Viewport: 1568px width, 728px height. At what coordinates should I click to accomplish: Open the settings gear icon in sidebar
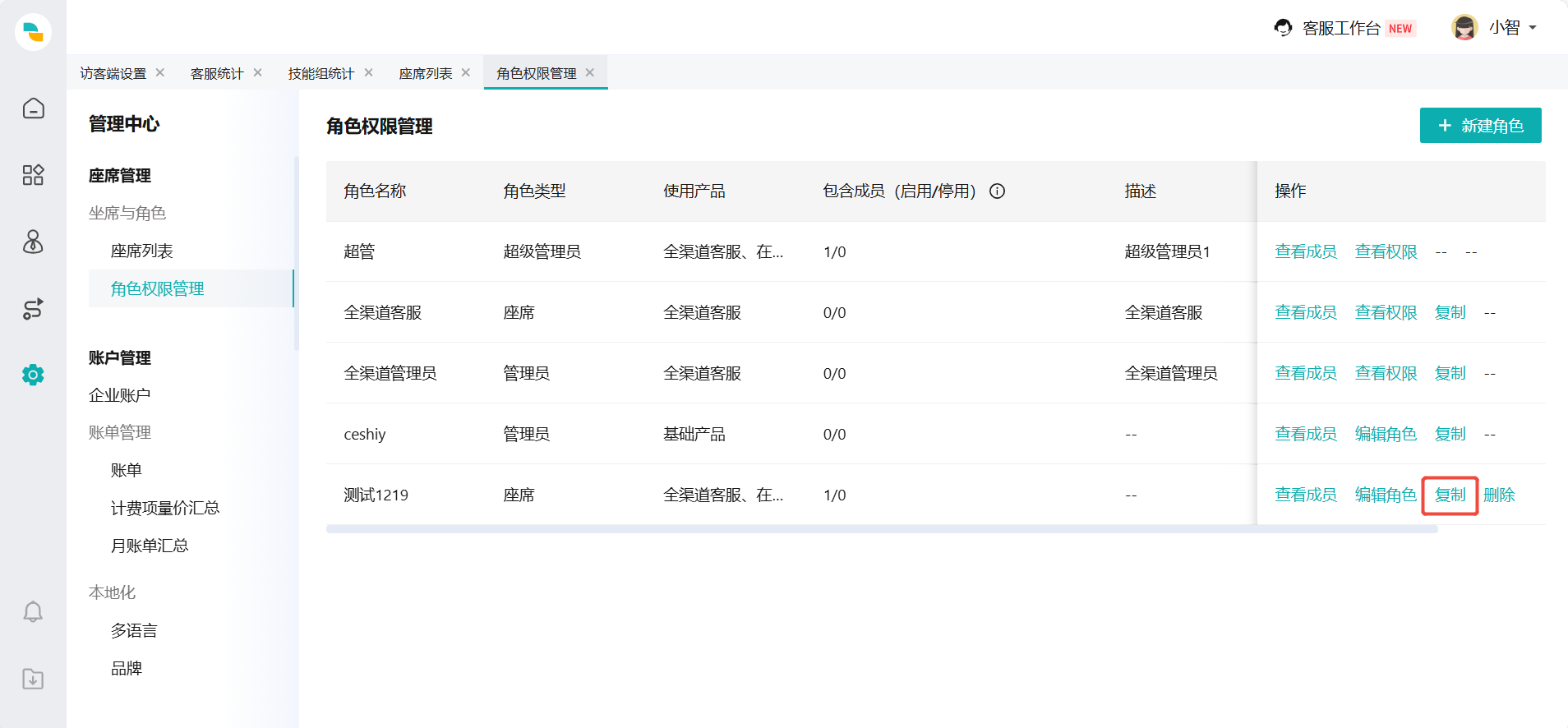tap(33, 376)
